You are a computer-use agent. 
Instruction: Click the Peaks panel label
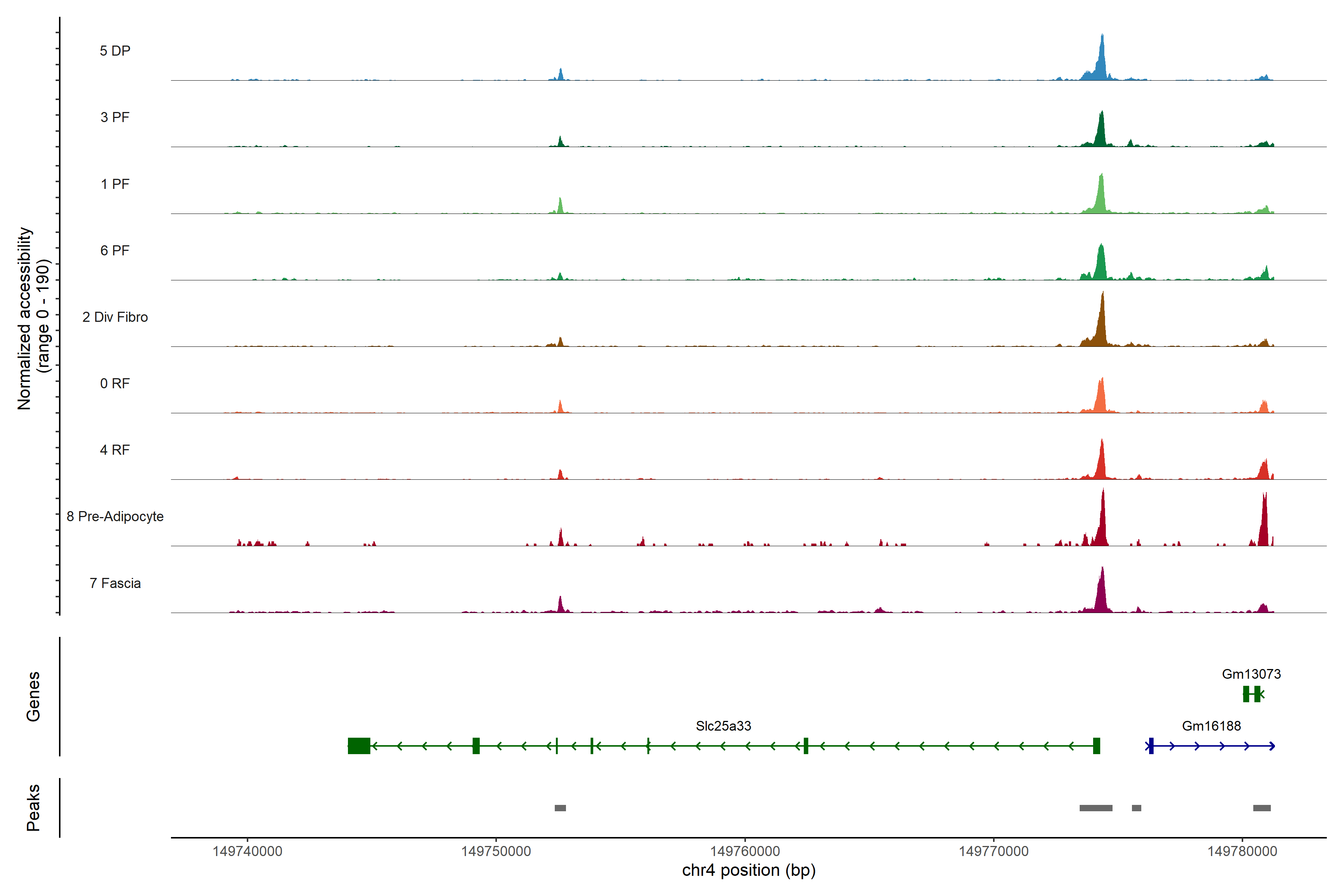tap(33, 808)
